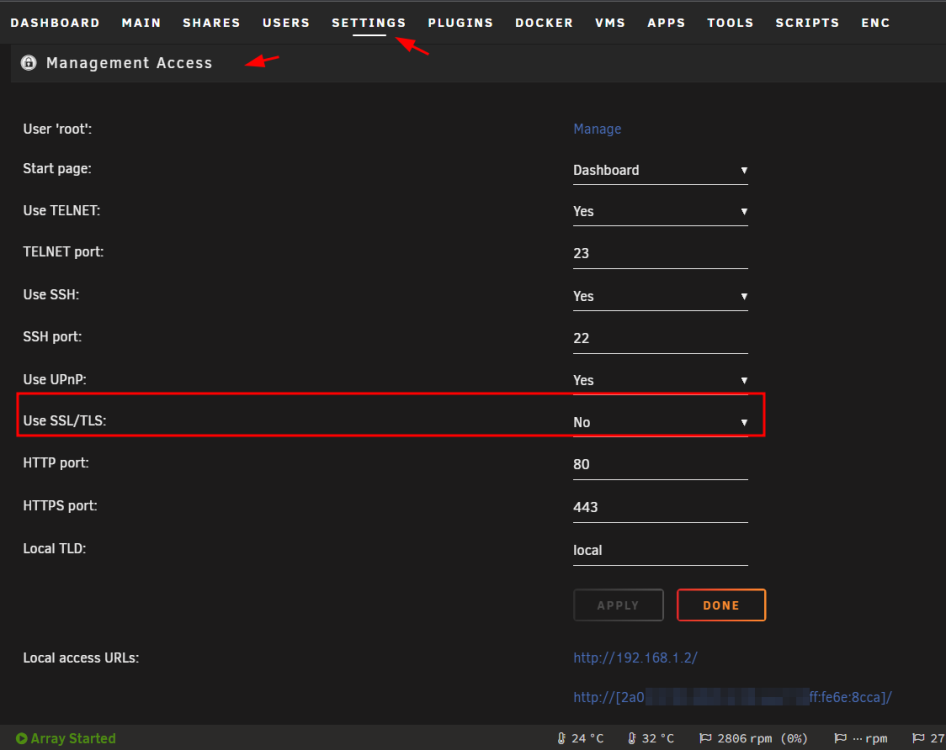
Task: Switch to the Main tab
Action: point(141,23)
